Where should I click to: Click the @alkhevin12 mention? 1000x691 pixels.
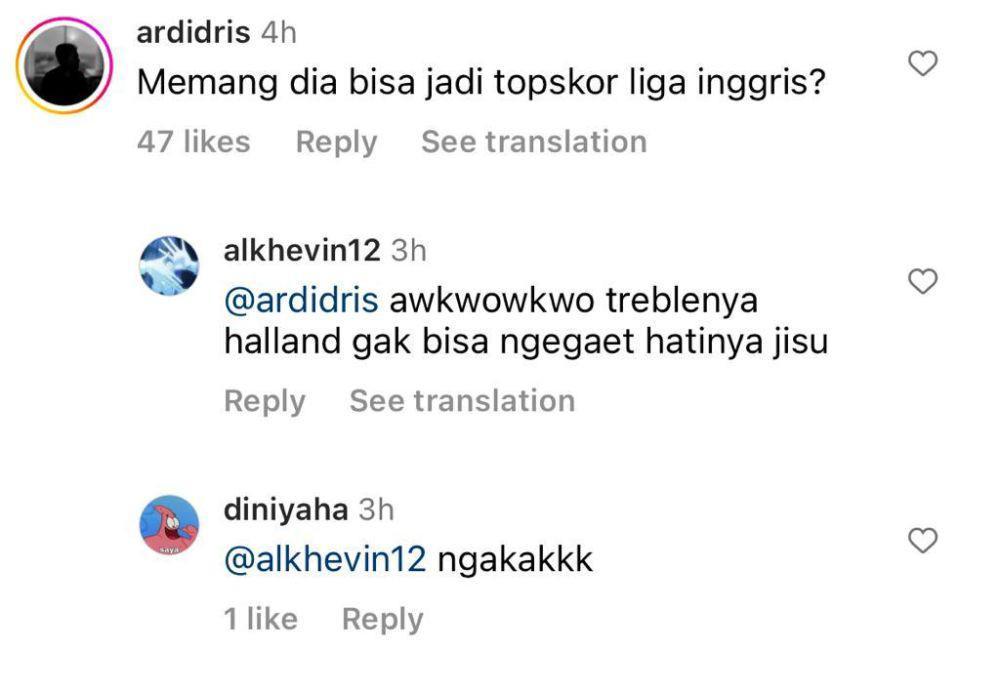[325, 560]
